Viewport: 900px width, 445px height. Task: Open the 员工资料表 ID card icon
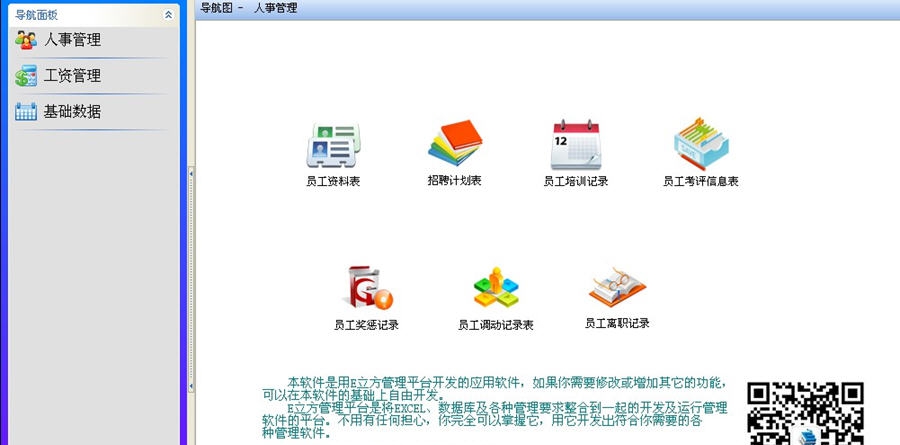(x=333, y=145)
